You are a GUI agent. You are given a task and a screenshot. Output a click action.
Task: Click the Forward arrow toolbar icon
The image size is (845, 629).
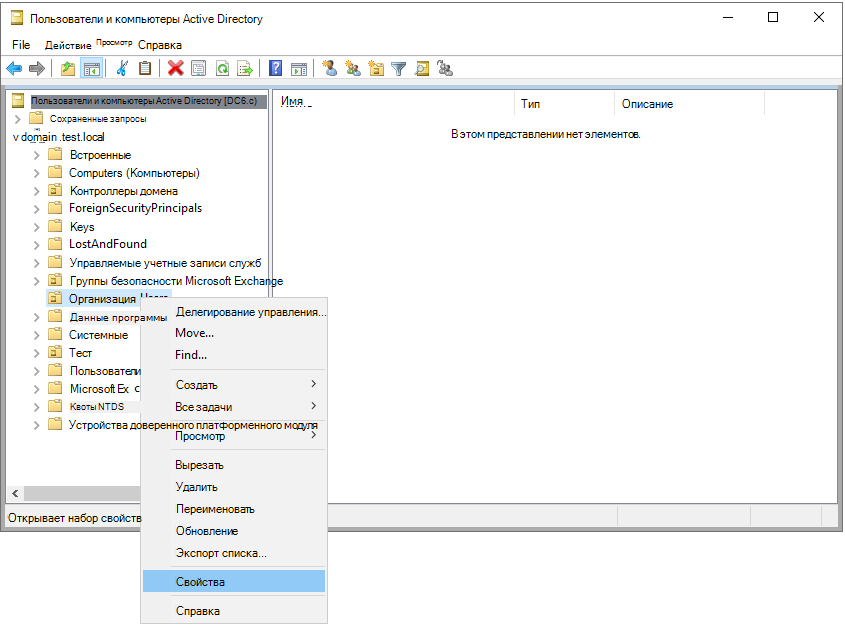click(37, 68)
